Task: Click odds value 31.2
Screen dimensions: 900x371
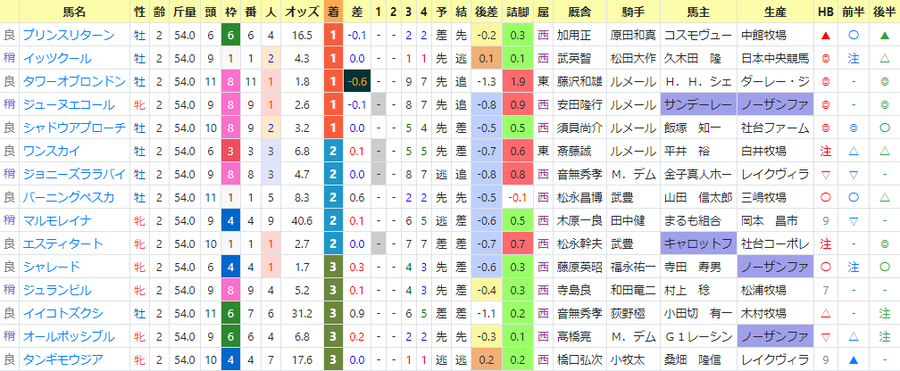Action: [x=301, y=313]
